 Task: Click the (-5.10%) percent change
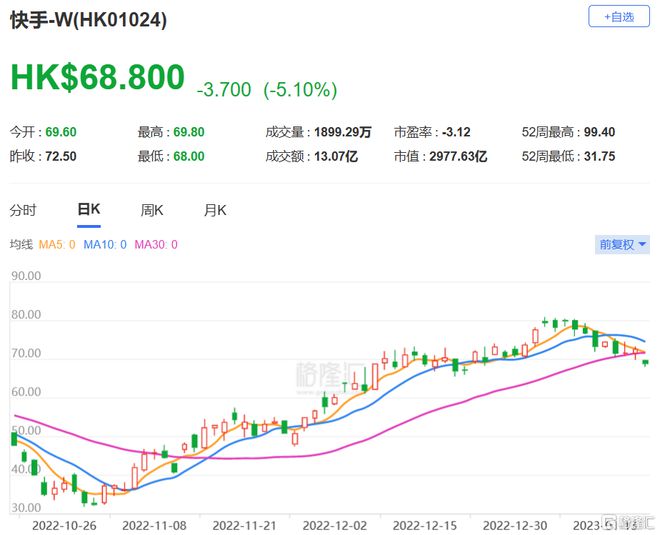point(300,90)
